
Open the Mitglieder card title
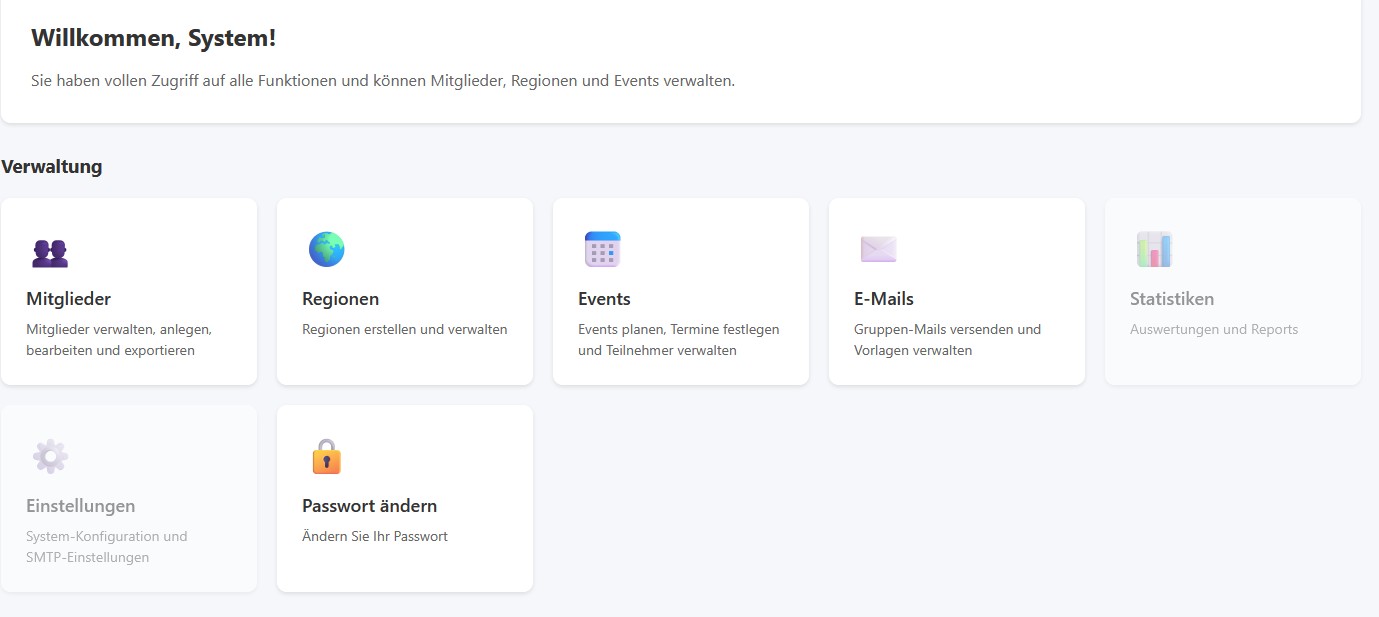pyautogui.click(x=68, y=299)
